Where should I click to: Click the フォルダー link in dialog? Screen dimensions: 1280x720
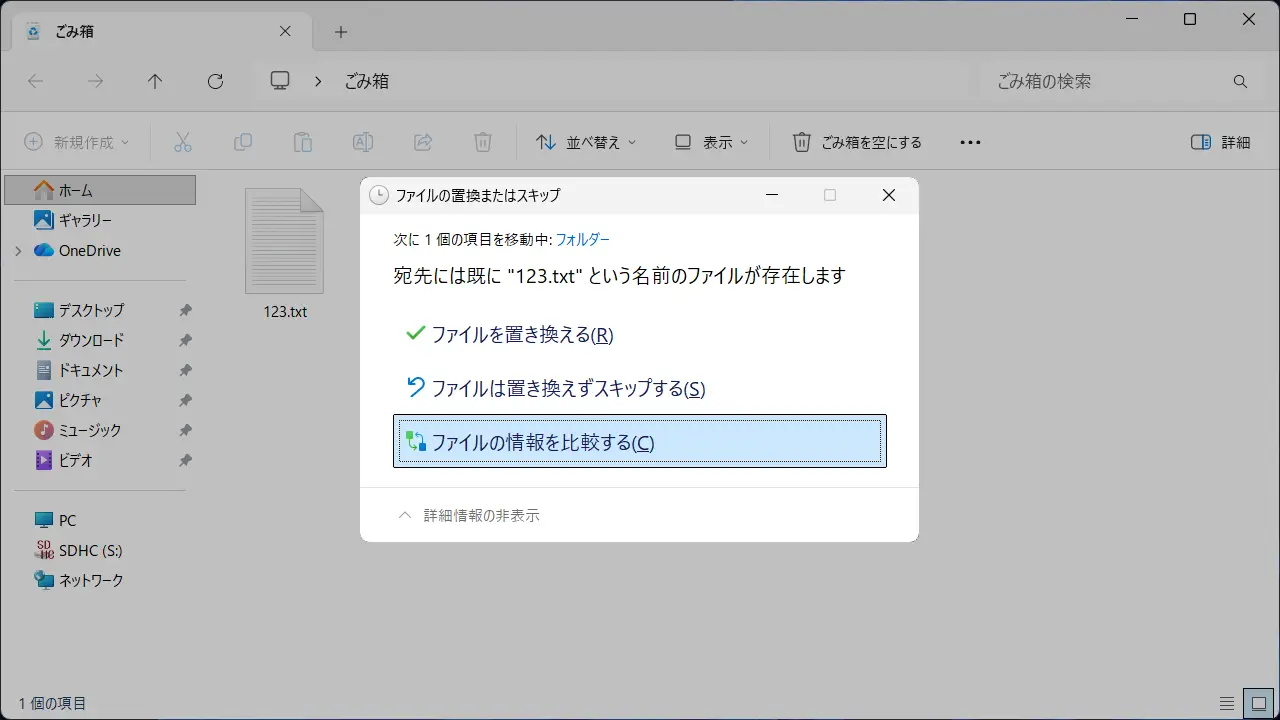582,239
